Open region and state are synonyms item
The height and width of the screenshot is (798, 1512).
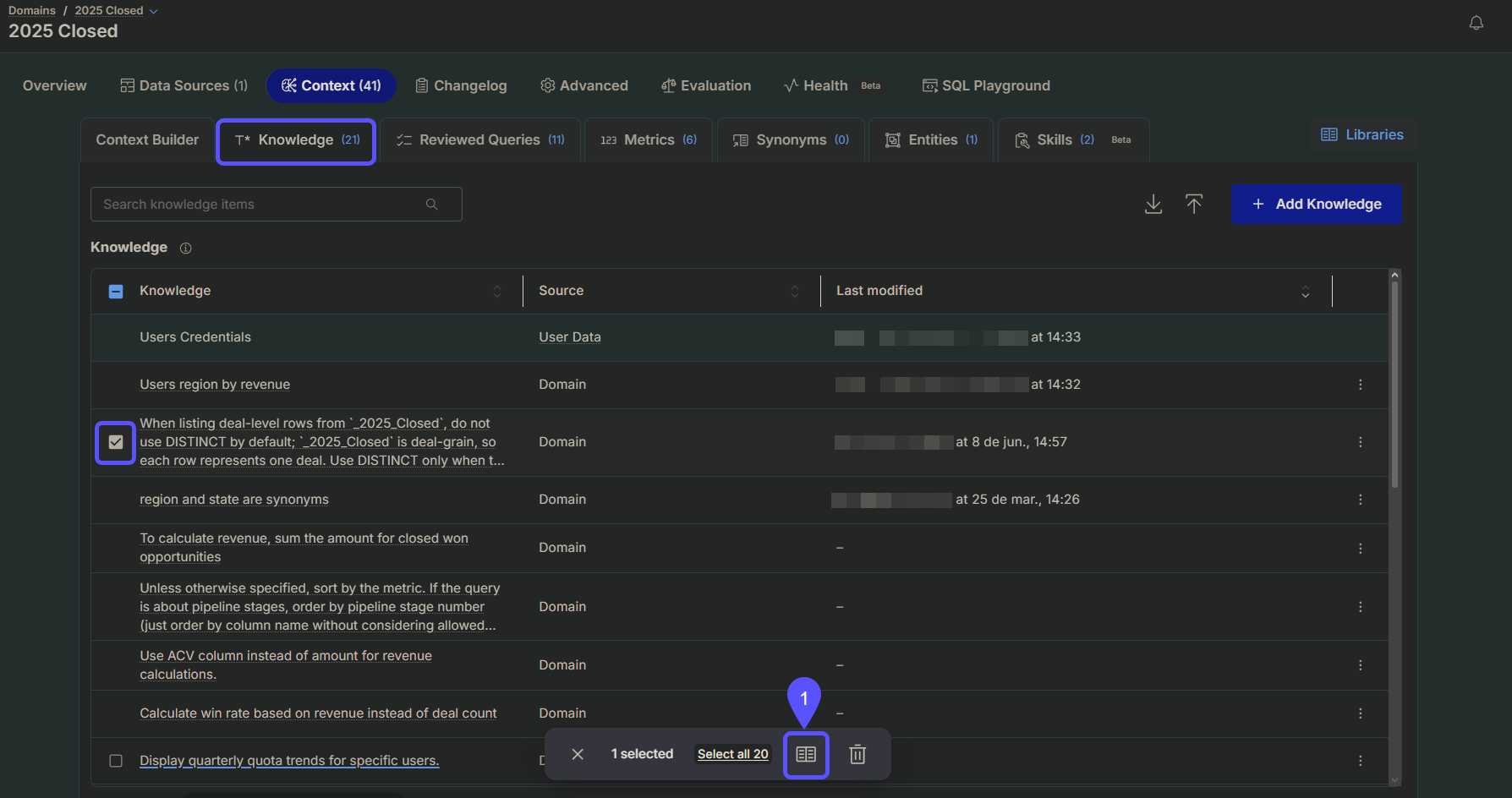pyautogui.click(x=234, y=500)
